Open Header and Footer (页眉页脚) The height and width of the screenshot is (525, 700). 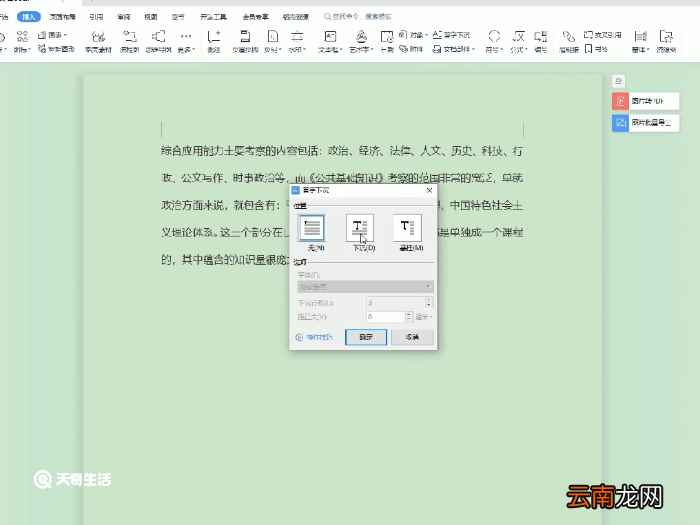tap(245, 41)
